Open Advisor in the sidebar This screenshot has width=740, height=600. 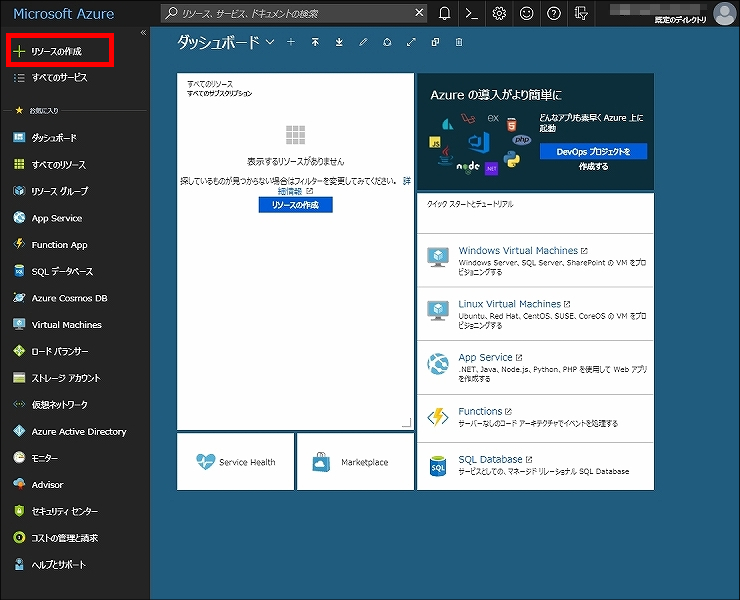click(38, 485)
